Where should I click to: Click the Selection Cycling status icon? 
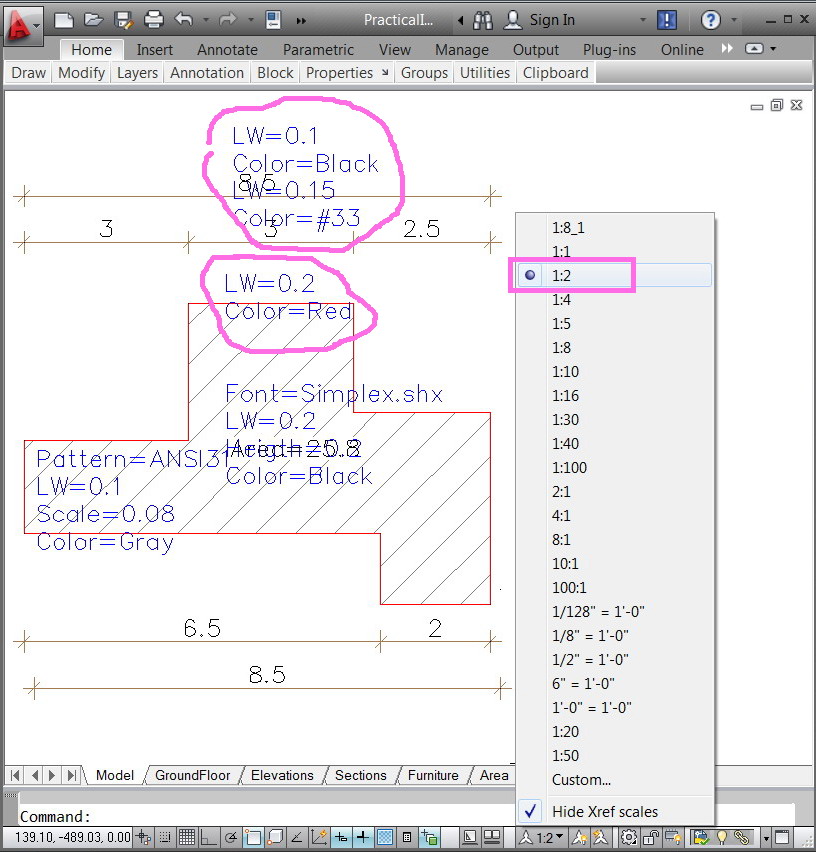pyautogui.click(x=429, y=837)
